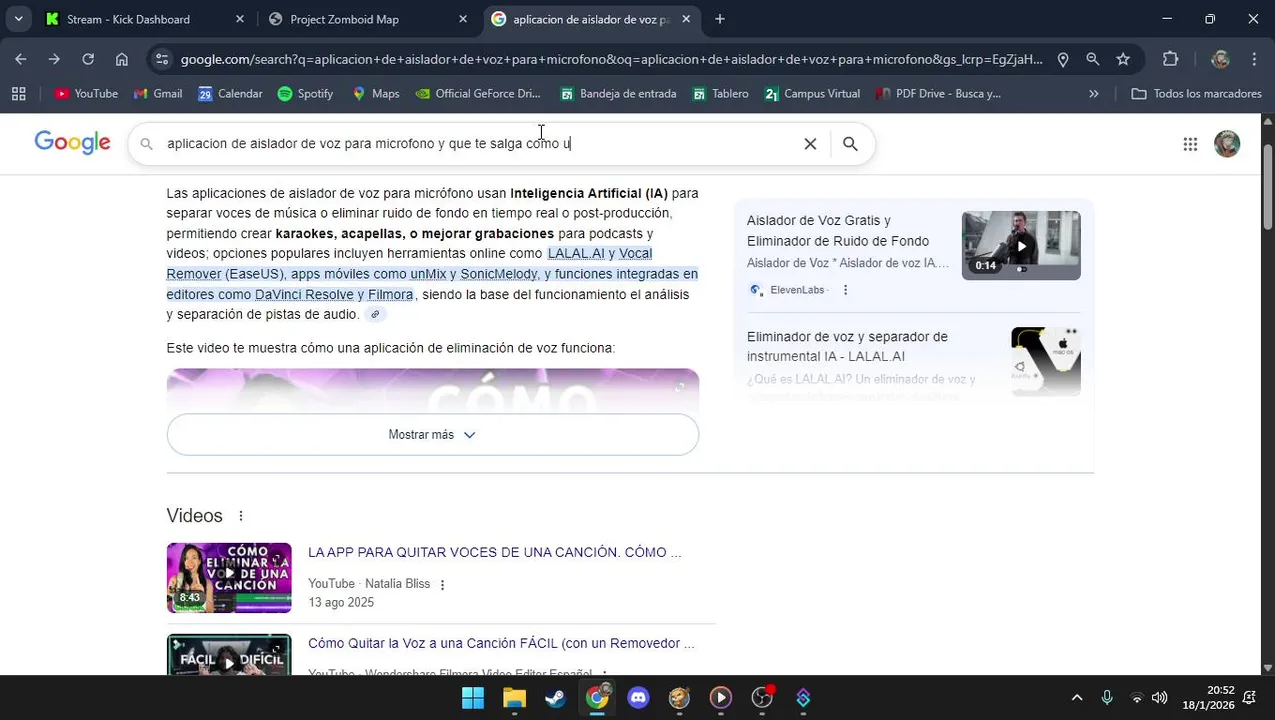Open Steam from taskbar
This screenshot has height=720, width=1275.
[x=555, y=698]
